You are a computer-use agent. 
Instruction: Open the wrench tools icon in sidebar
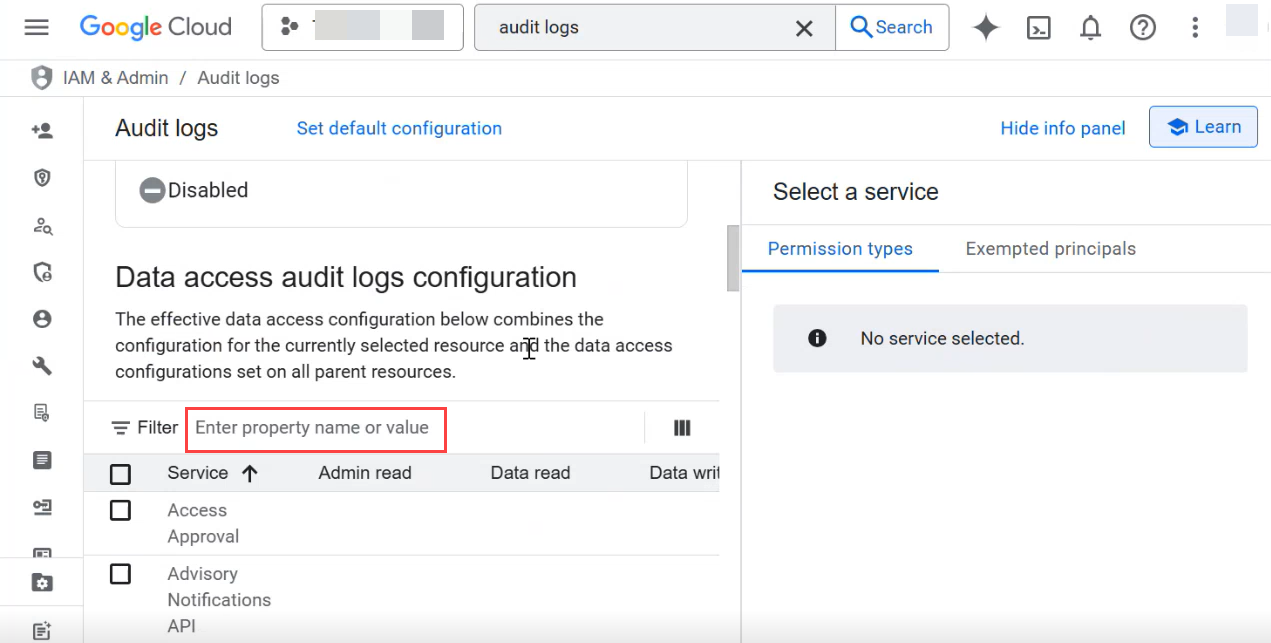click(x=42, y=366)
